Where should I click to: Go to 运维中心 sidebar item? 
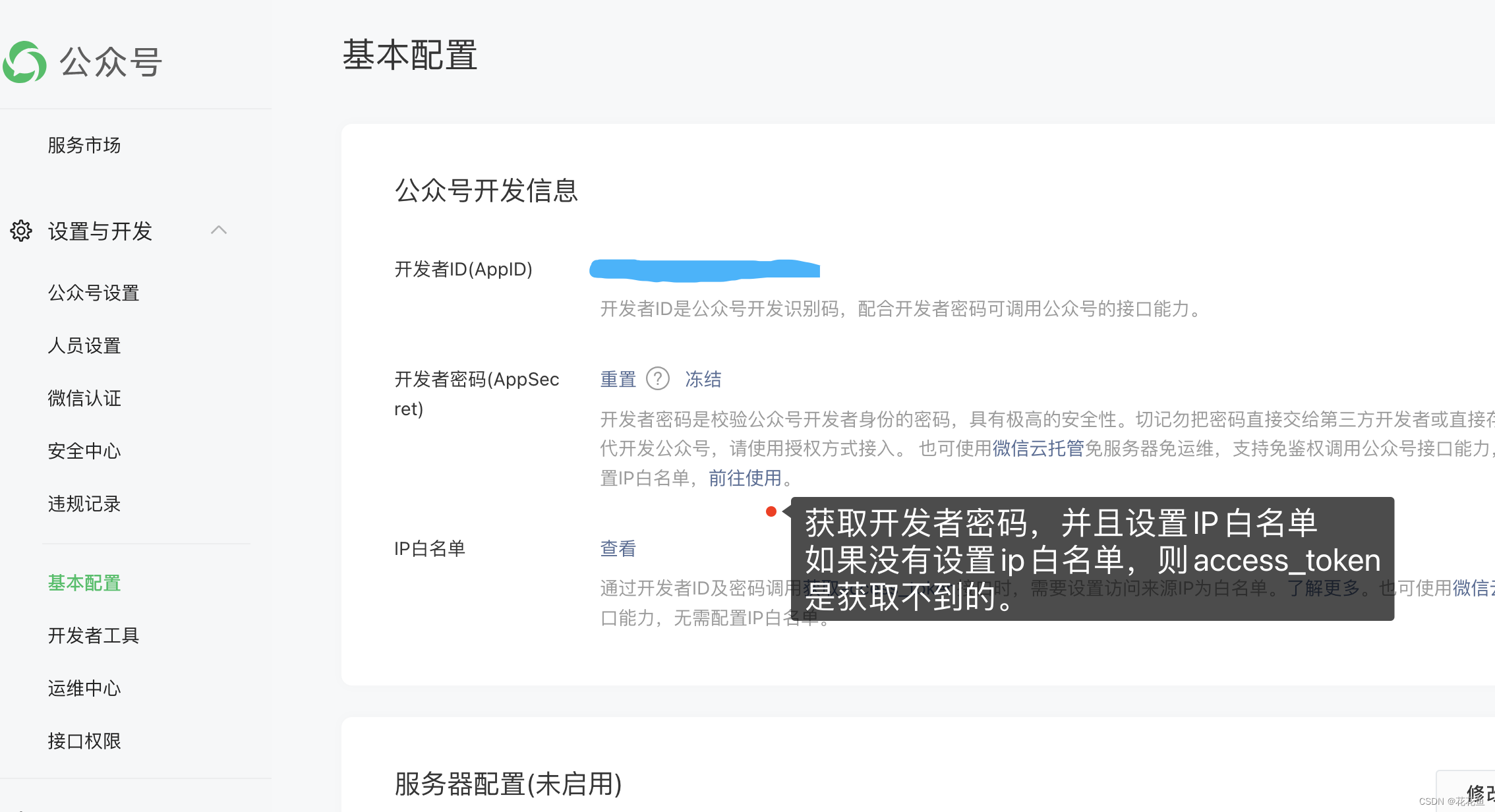point(84,688)
